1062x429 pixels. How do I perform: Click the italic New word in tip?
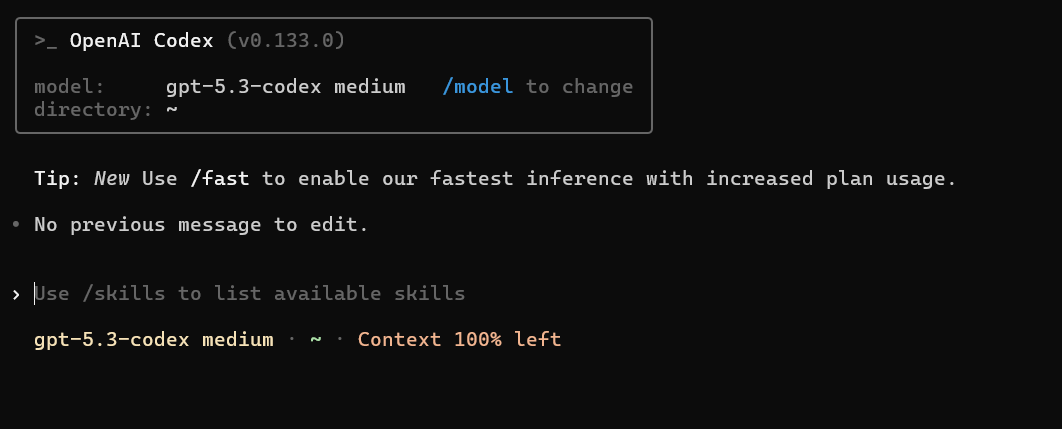click(112, 178)
